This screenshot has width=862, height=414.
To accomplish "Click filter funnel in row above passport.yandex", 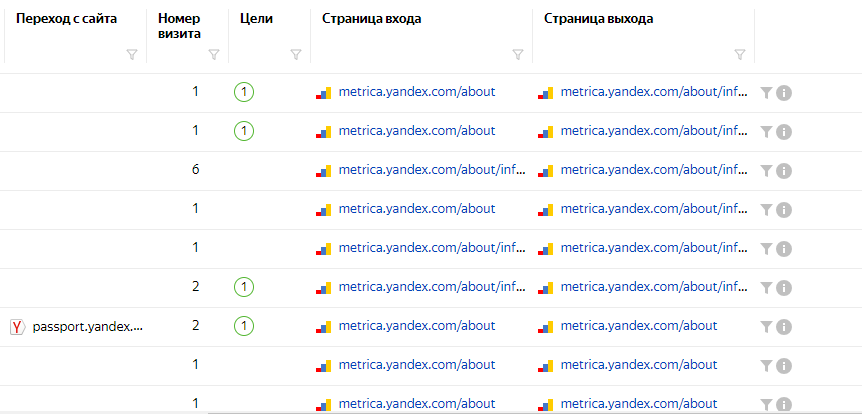I will point(766,288).
